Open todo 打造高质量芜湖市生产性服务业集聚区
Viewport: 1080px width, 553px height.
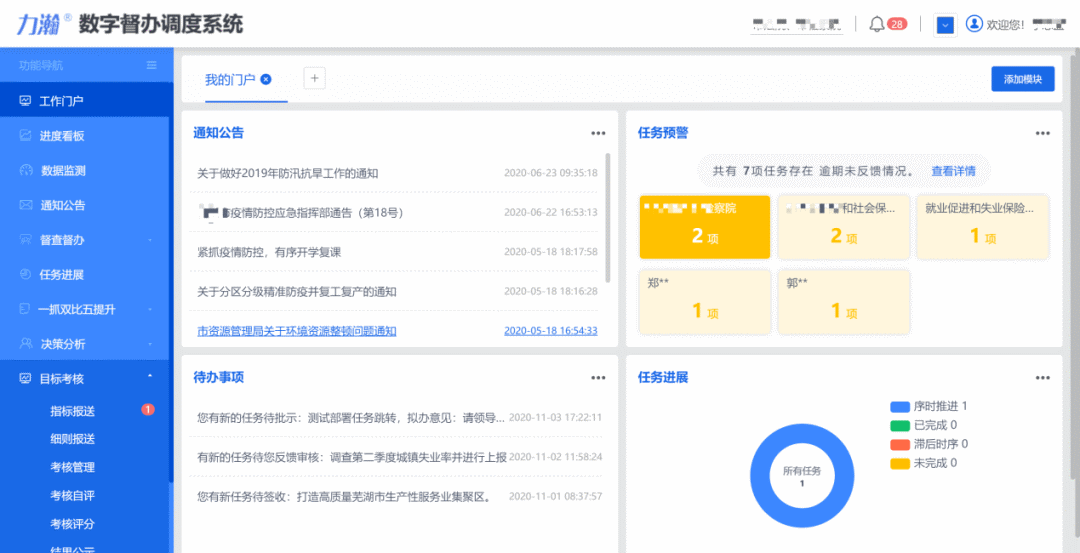click(x=344, y=496)
